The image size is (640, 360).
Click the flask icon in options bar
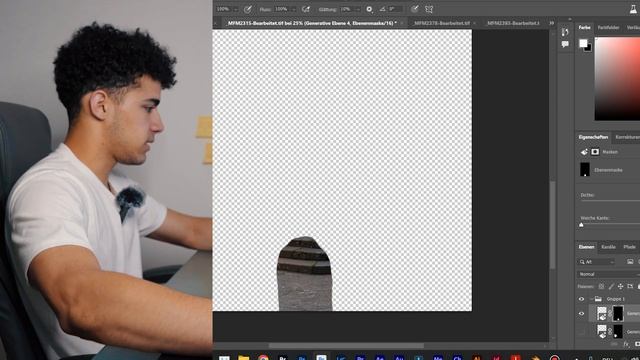click(633, 9)
